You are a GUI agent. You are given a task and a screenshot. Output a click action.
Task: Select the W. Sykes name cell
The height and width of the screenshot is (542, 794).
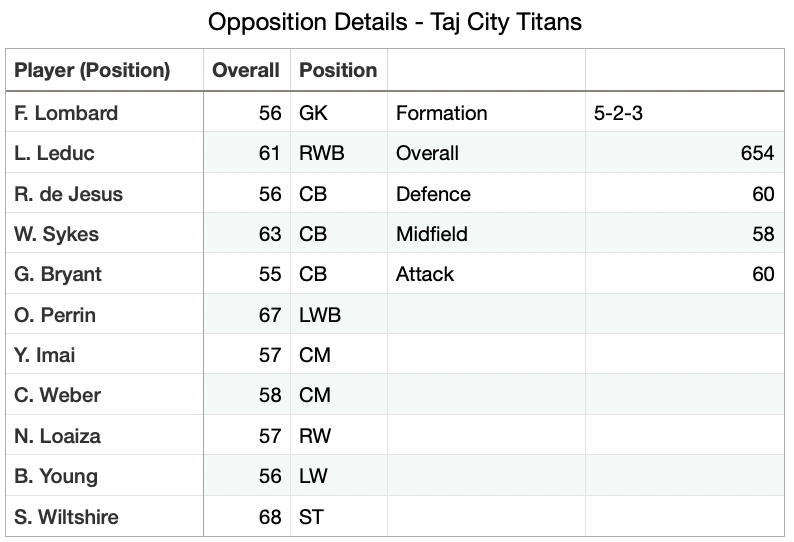[104, 234]
